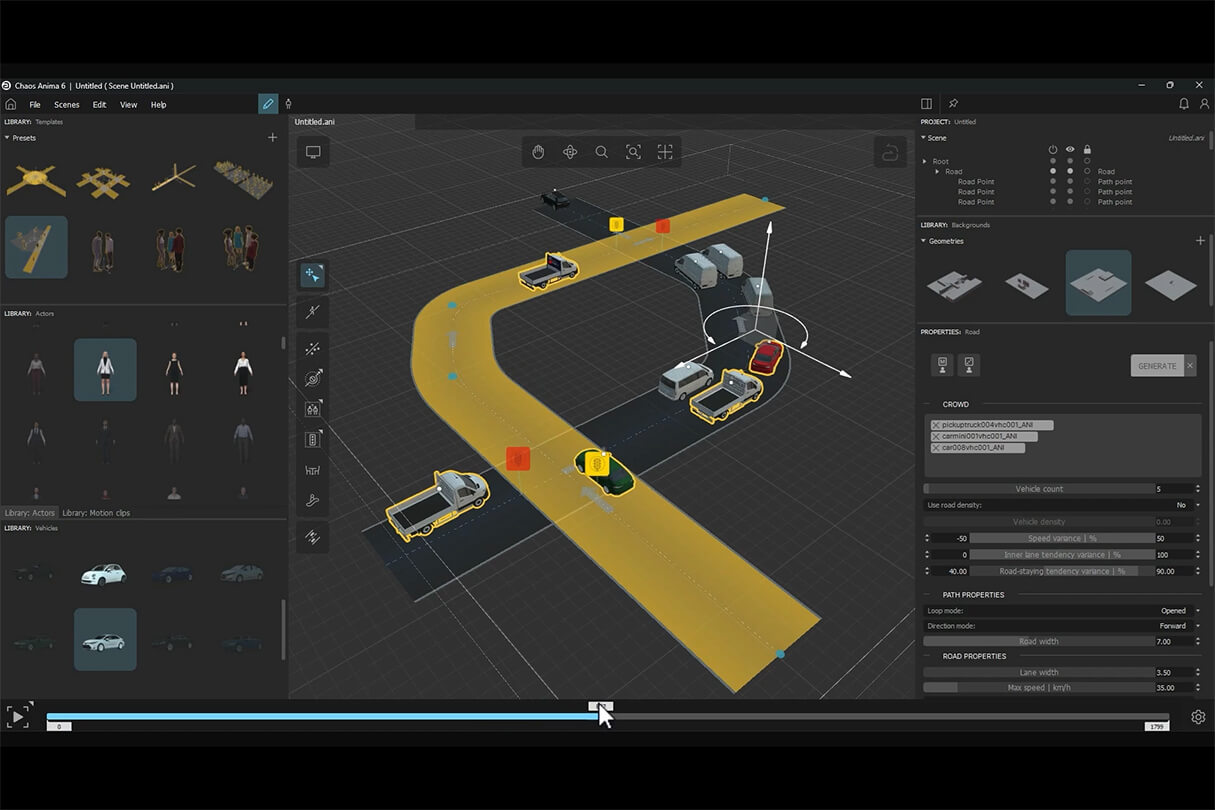Activate the orbit camera tool
This screenshot has height=810, width=1215.
570,152
